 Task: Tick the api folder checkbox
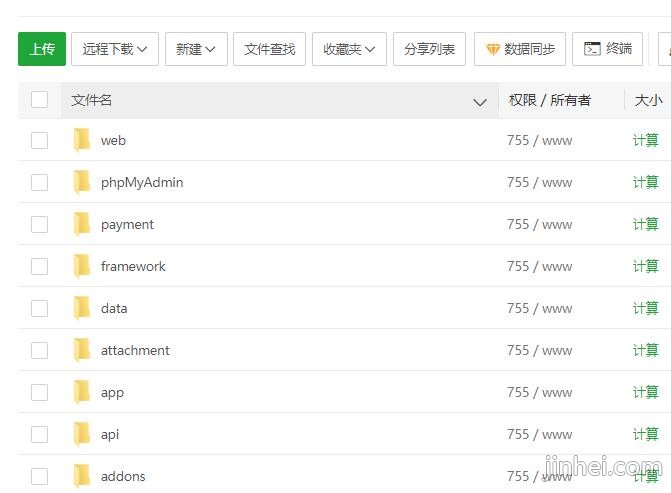click(x=39, y=434)
